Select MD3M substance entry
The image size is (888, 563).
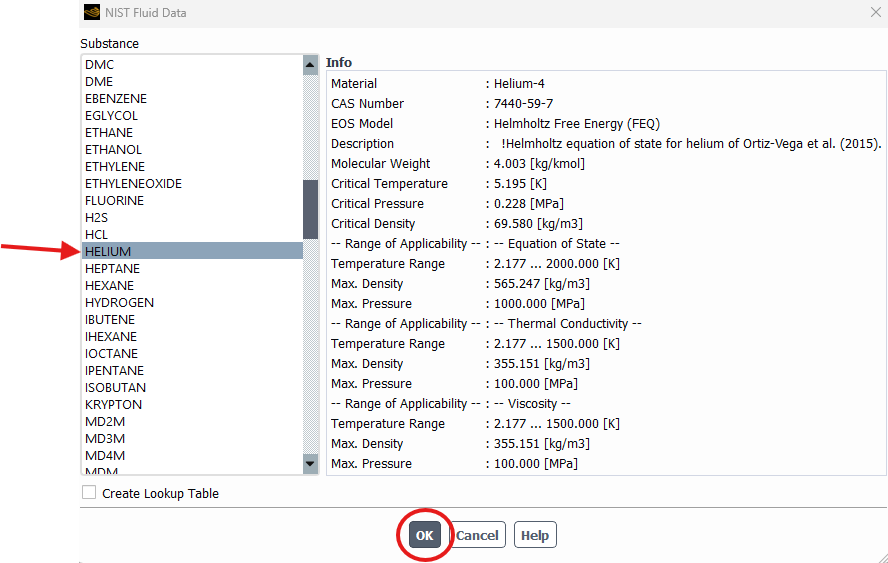(x=193, y=438)
